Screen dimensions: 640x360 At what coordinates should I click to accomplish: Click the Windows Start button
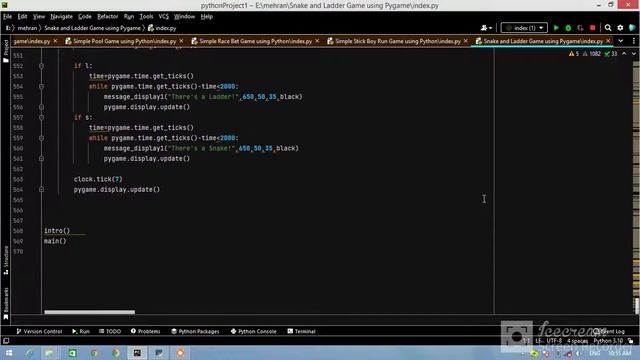(9, 353)
